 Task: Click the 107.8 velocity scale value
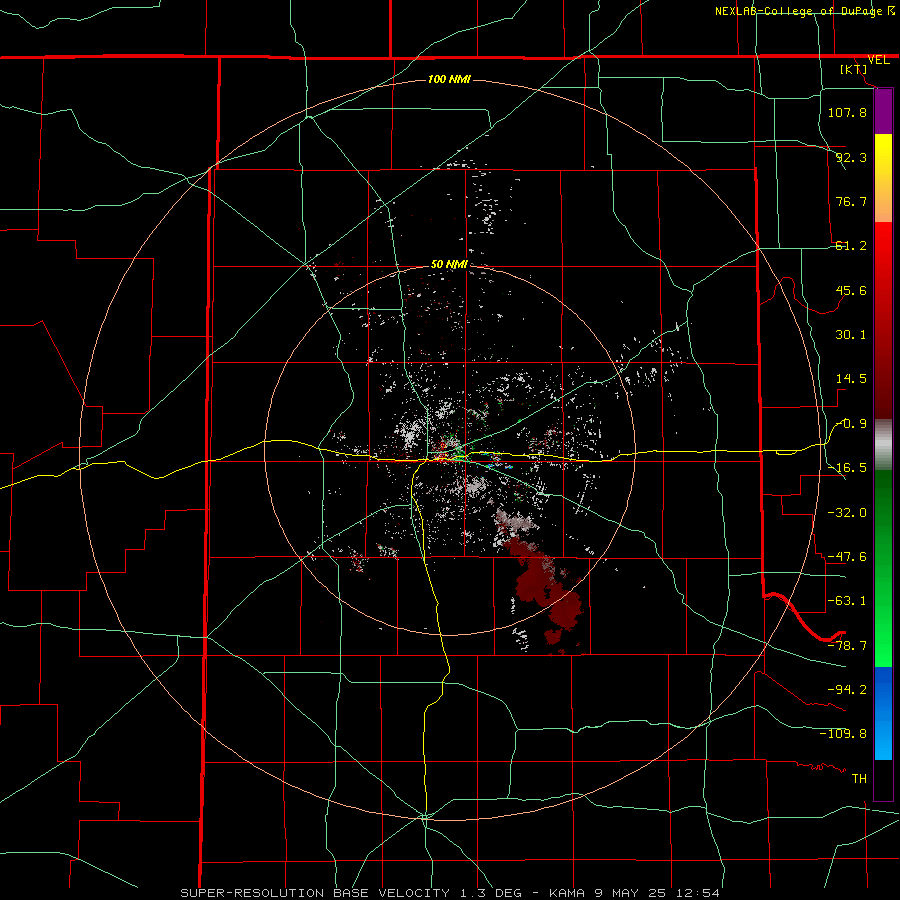(x=847, y=112)
